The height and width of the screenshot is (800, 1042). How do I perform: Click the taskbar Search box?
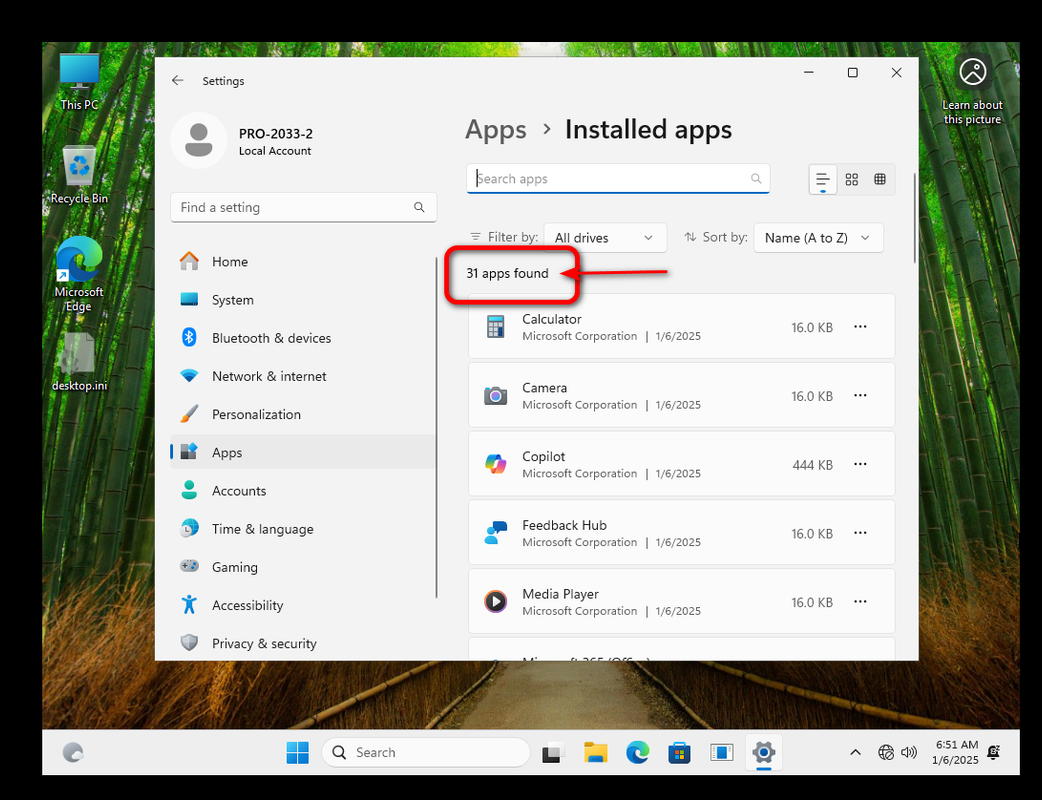point(426,753)
